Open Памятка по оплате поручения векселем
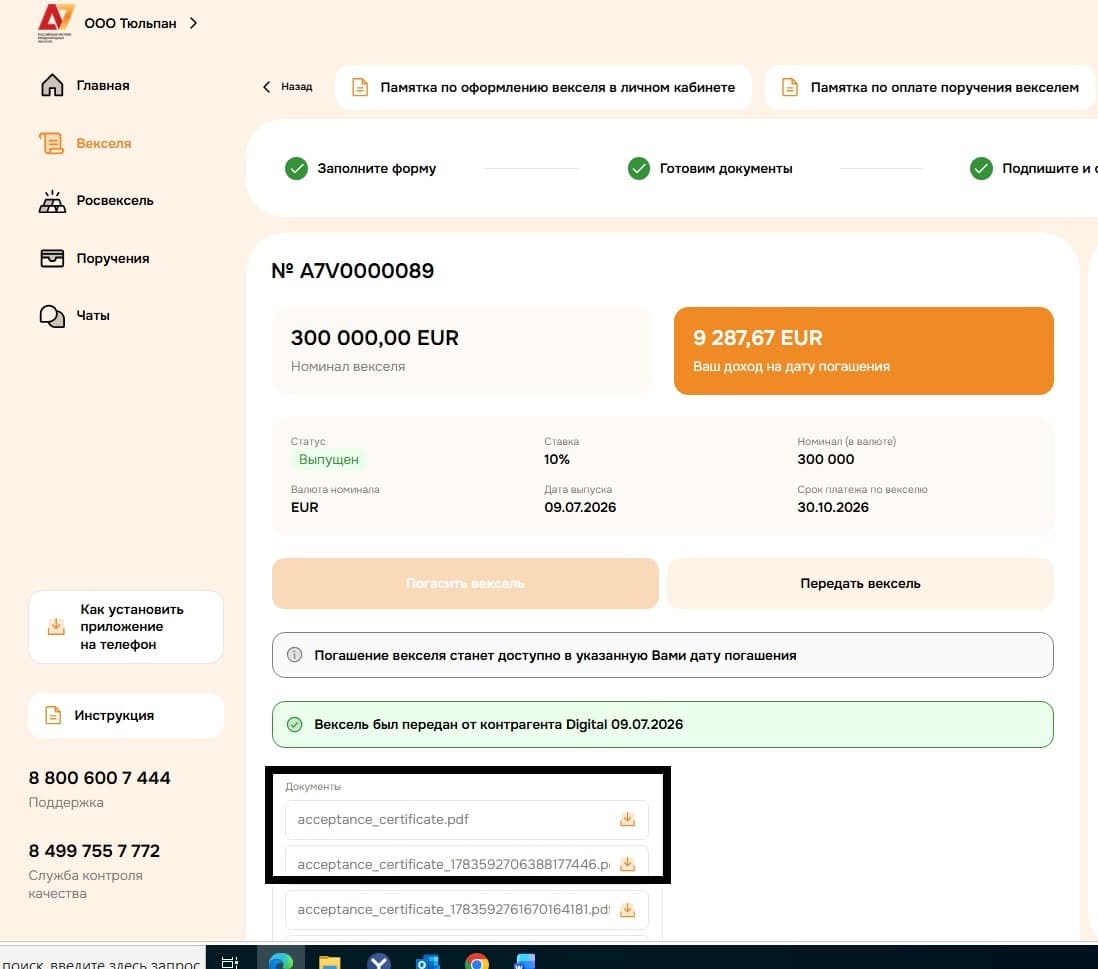 click(930, 88)
